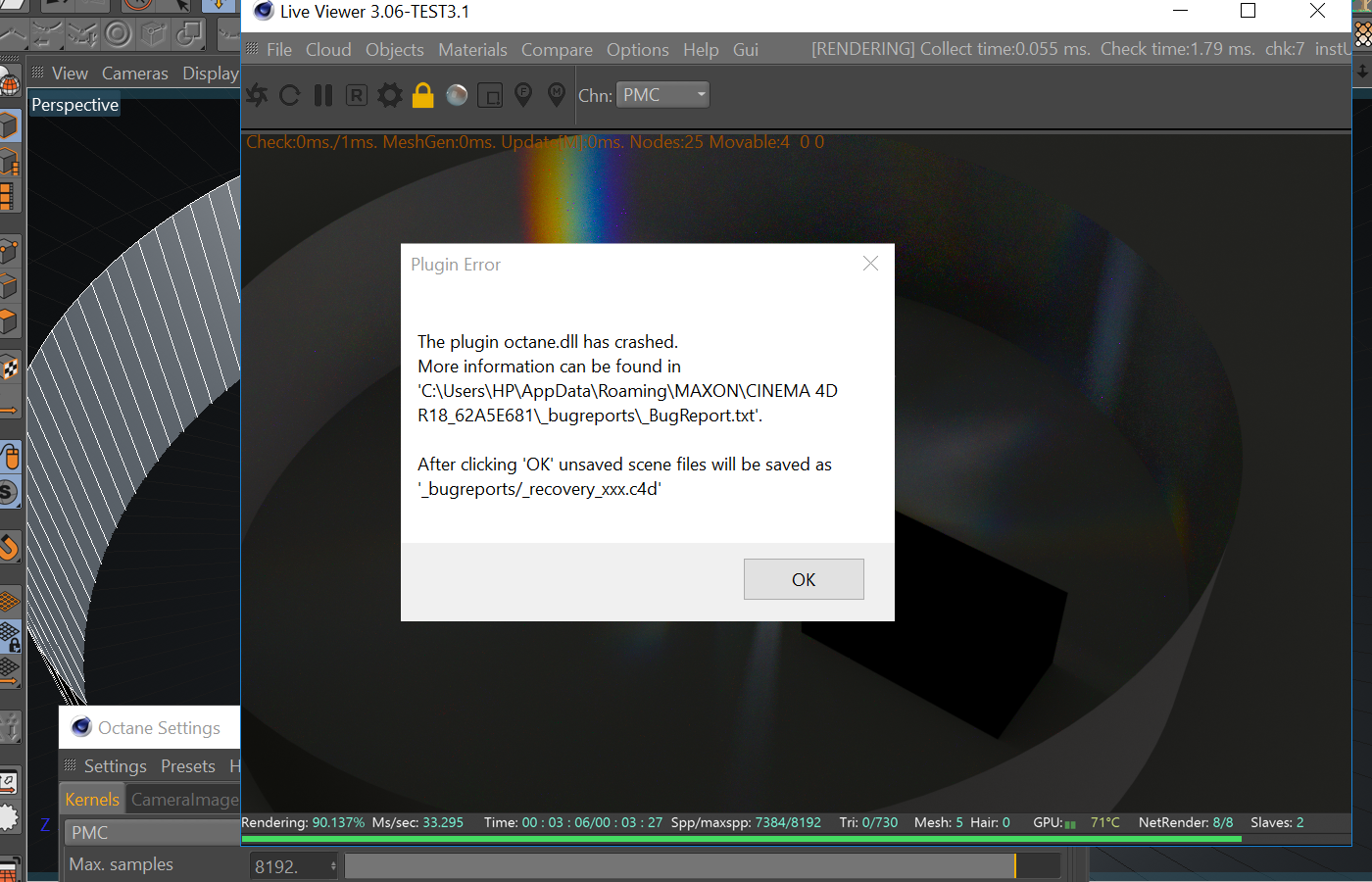Viewport: 1372px width, 882px height.
Task: Open the Octane Settings menu
Action: (115, 766)
